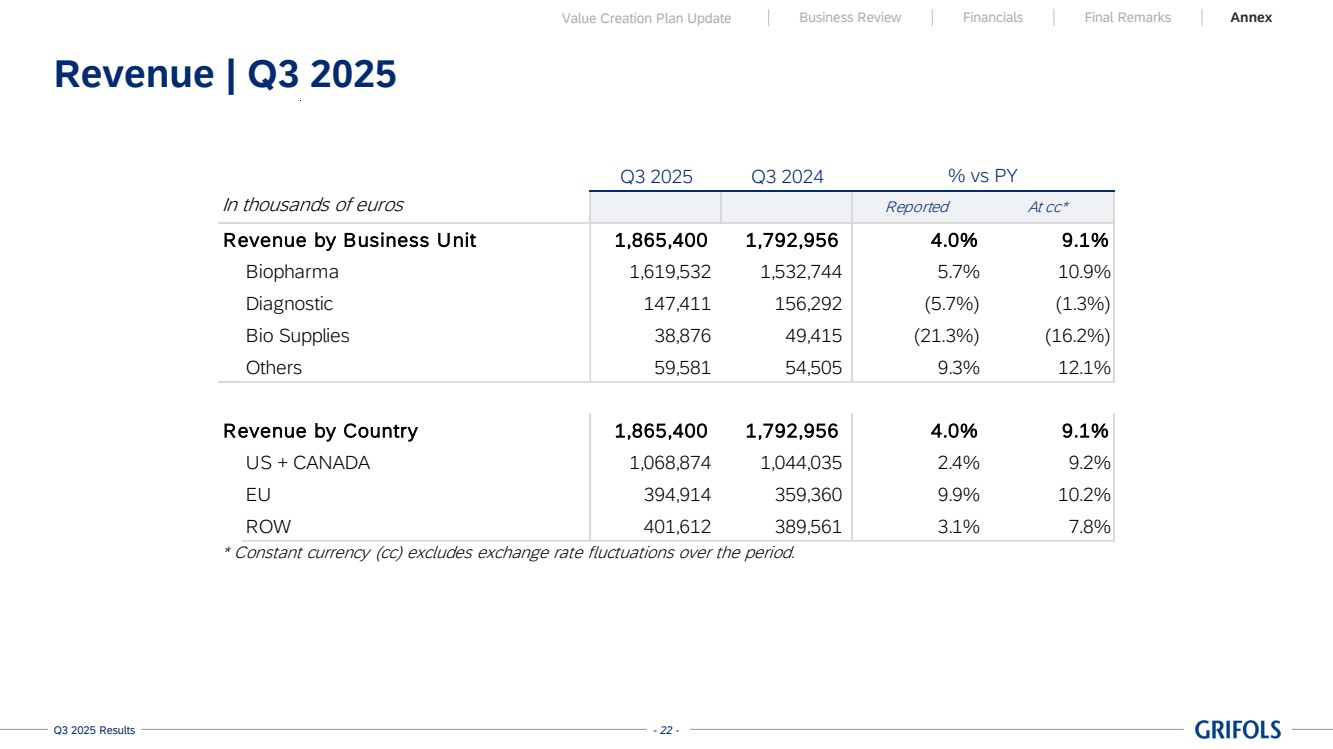Select the Diagnostic row label

[x=289, y=304]
